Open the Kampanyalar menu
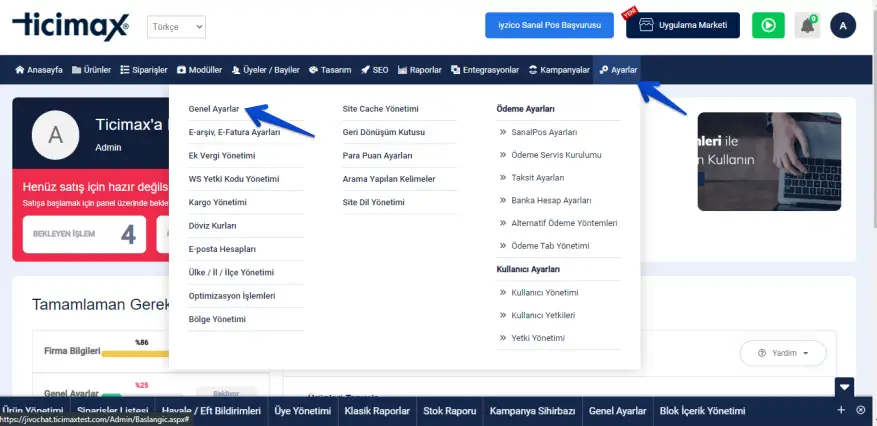The width and height of the screenshot is (877, 426). (x=559, y=70)
